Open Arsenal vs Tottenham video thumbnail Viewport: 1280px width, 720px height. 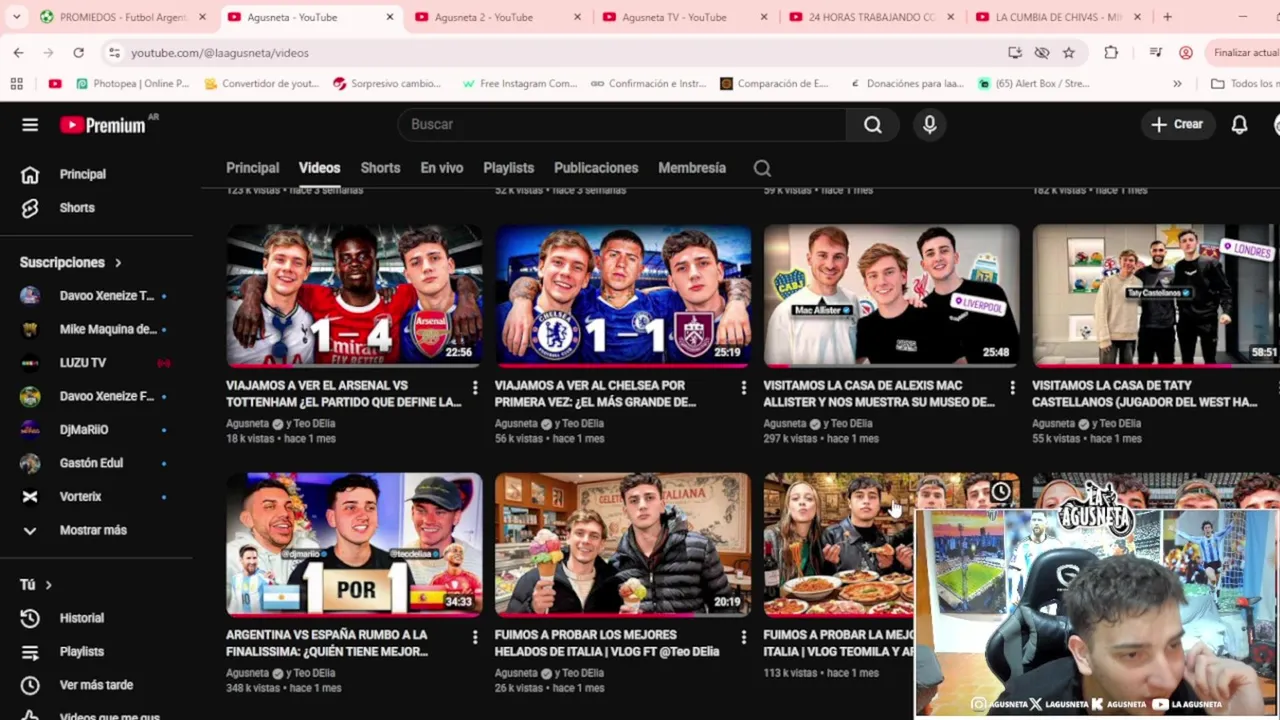coord(354,296)
